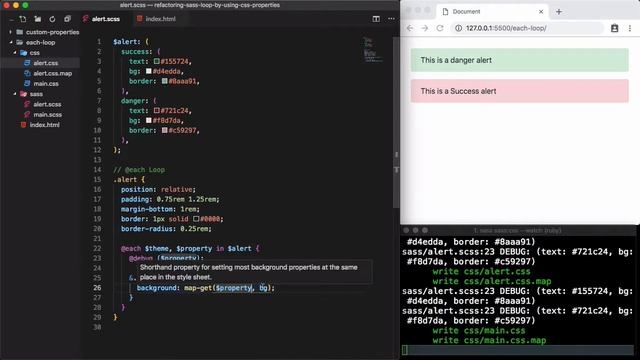Click the $alert variable on line 1

pos(124,42)
